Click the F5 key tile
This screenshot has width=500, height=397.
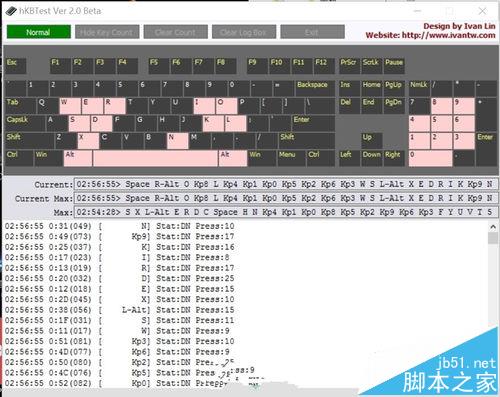pos(158,66)
